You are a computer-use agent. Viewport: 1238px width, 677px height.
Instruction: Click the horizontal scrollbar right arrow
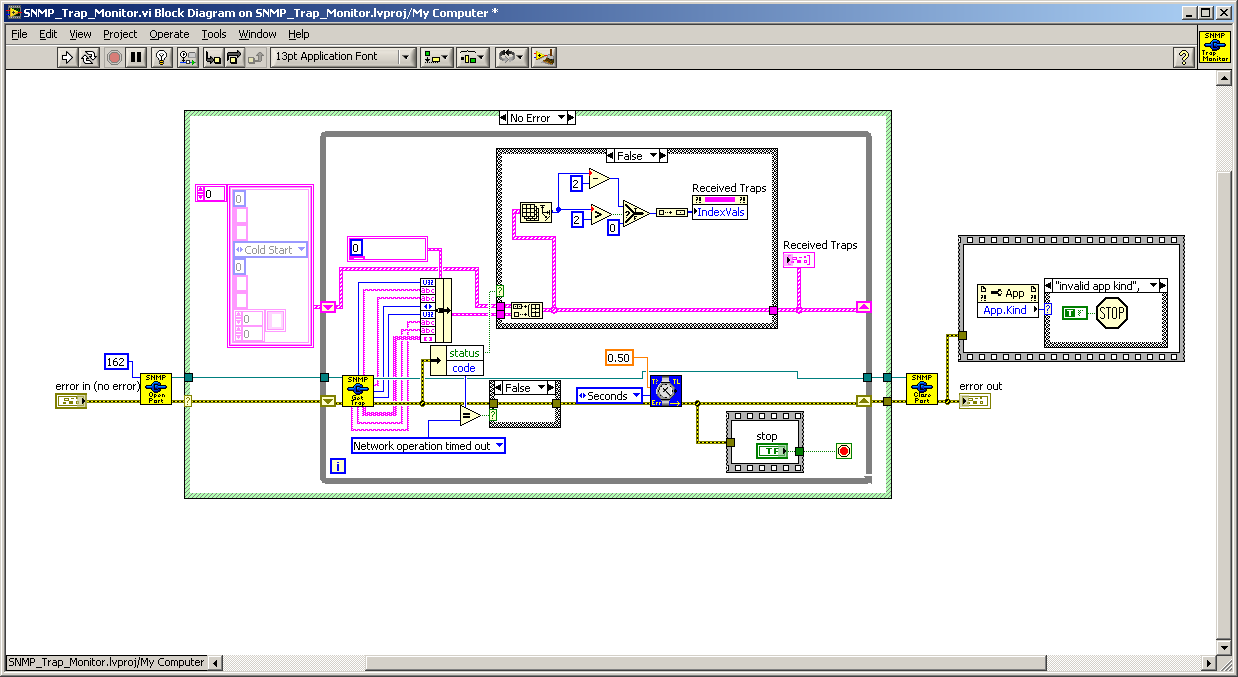point(1207,663)
